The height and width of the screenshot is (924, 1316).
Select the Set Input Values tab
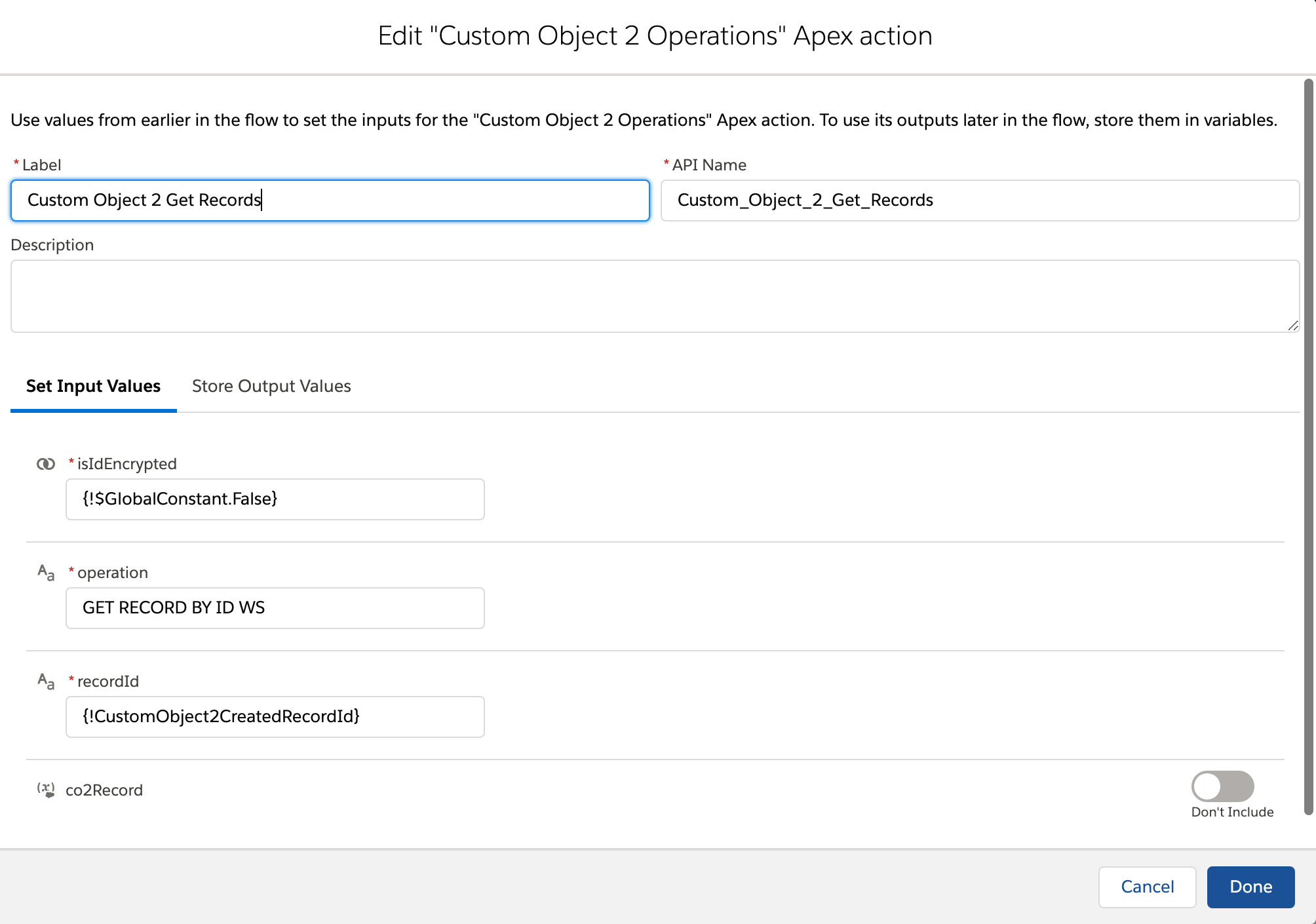point(93,386)
